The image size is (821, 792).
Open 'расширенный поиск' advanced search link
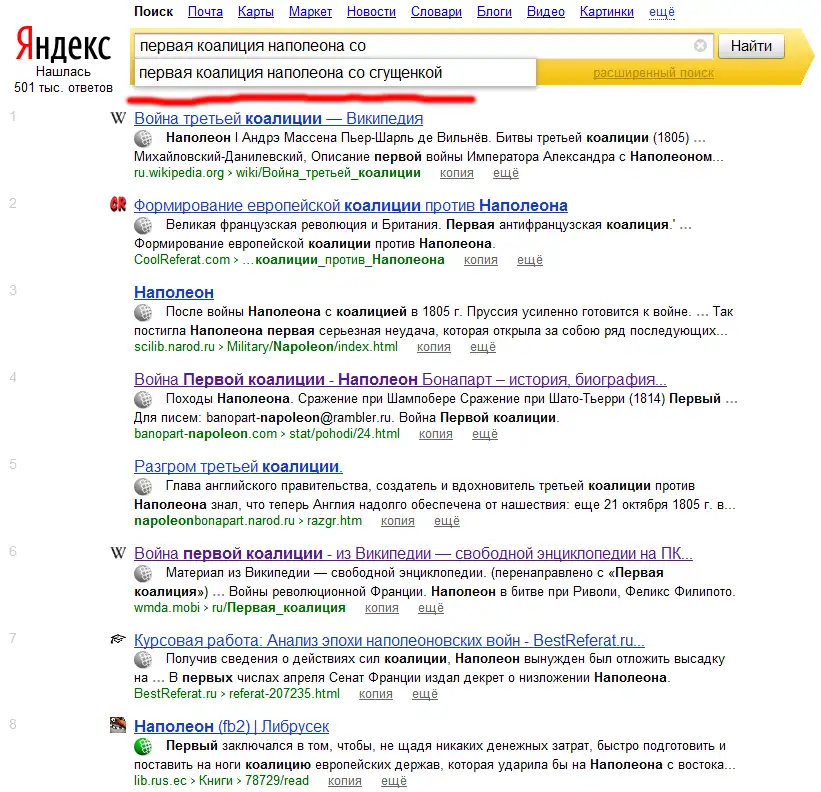(x=653, y=73)
